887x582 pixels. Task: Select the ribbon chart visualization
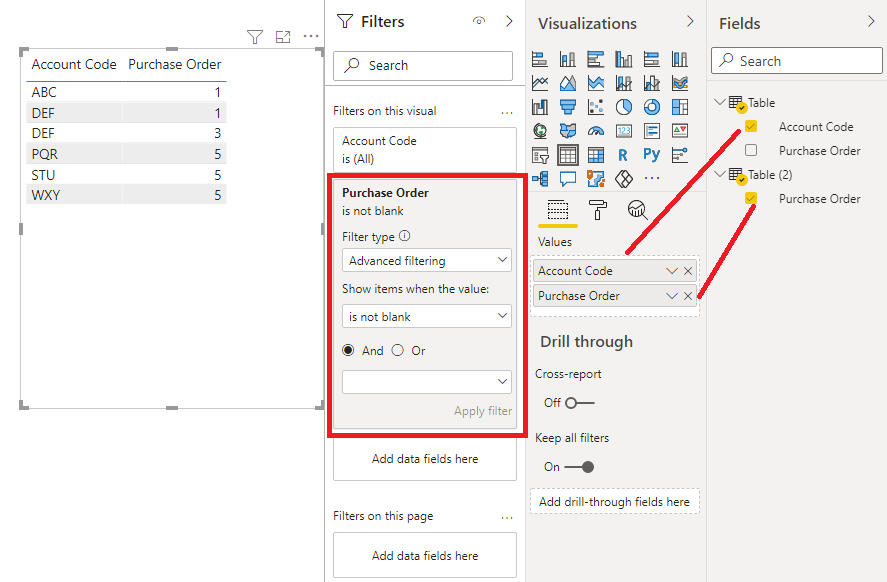click(679, 83)
